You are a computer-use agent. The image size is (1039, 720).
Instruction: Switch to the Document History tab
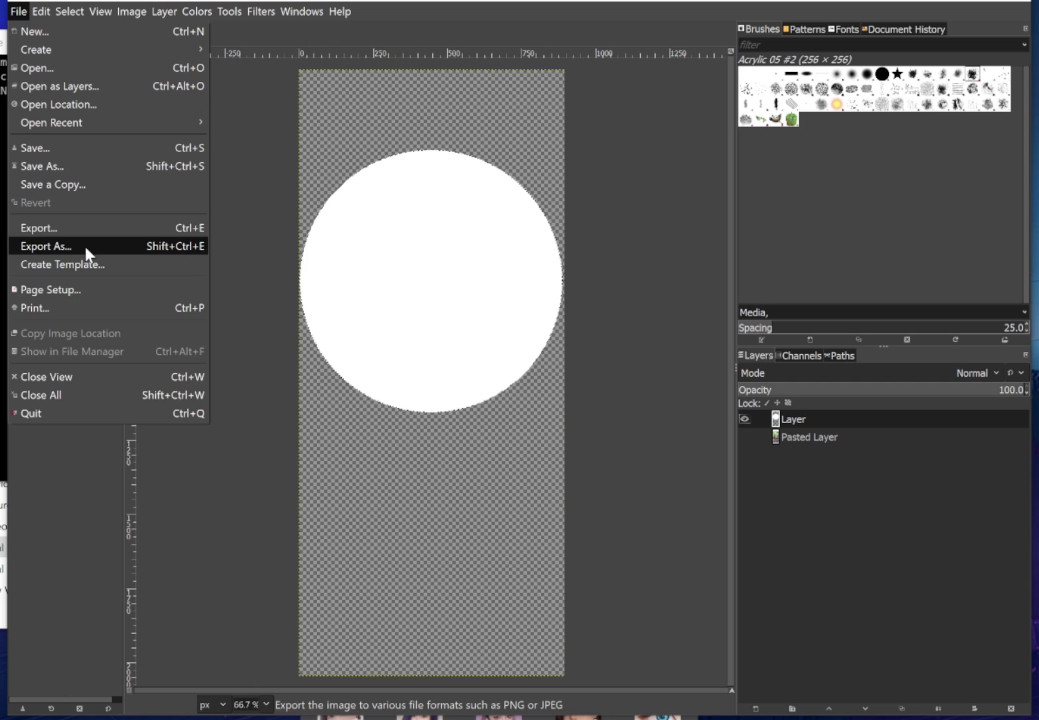point(903,29)
